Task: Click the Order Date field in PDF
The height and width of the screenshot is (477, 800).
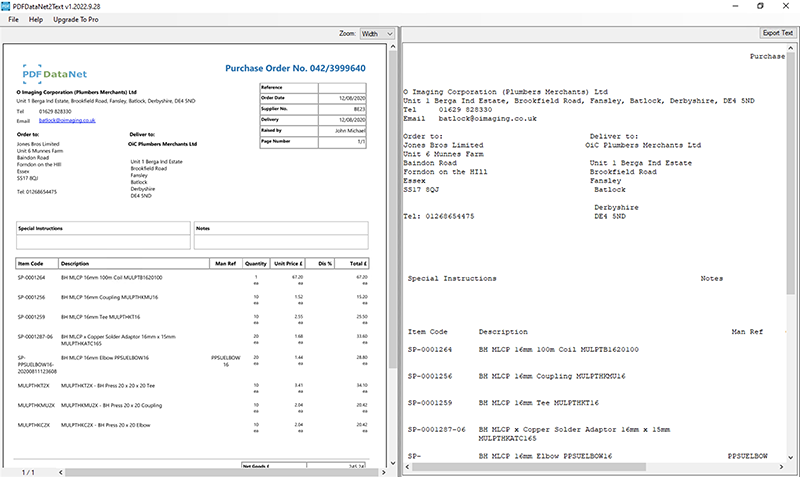Action: (x=313, y=98)
